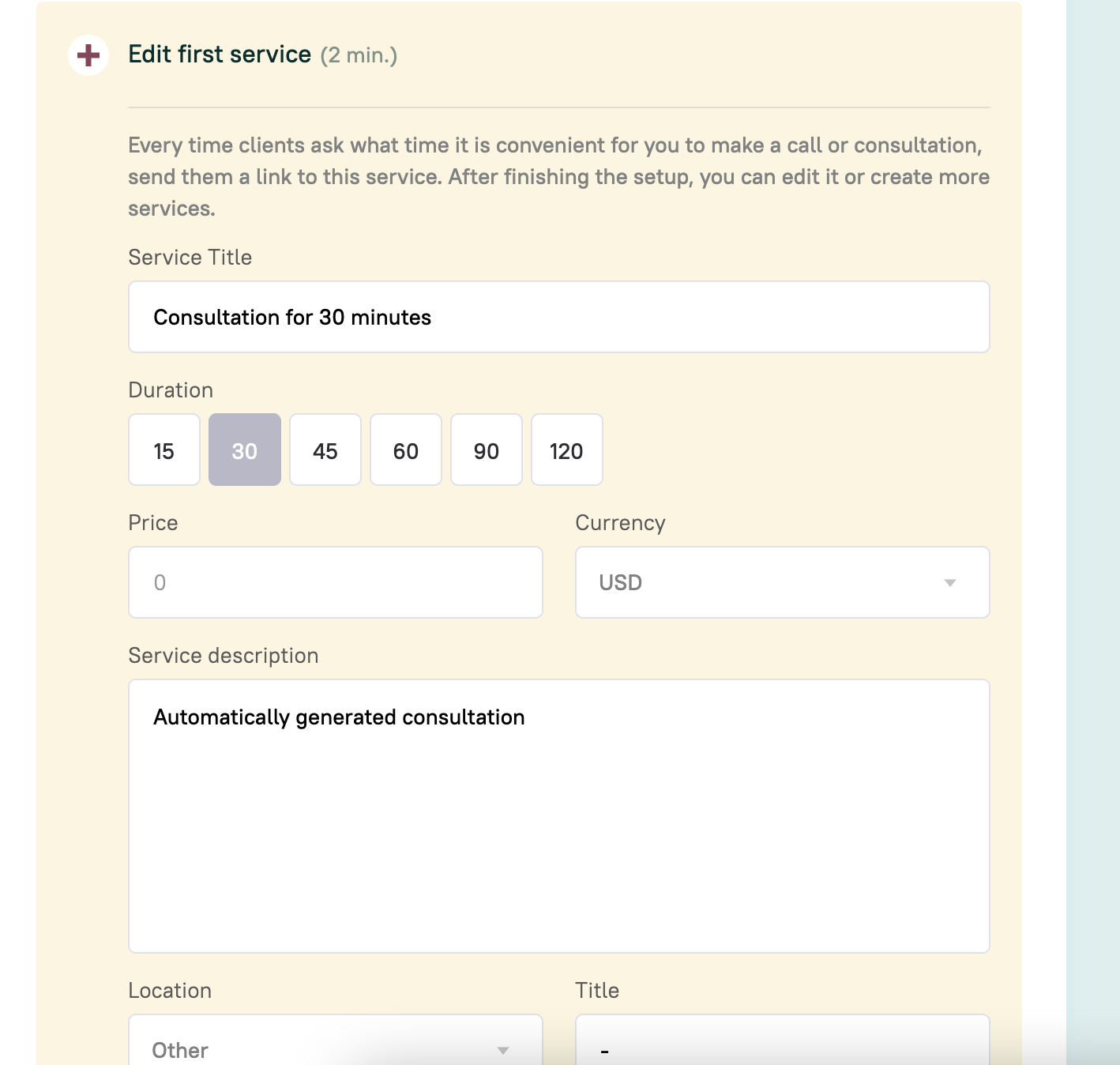Click the Service Title input field
Viewport: 1120px width, 1065px height.
[558, 317]
